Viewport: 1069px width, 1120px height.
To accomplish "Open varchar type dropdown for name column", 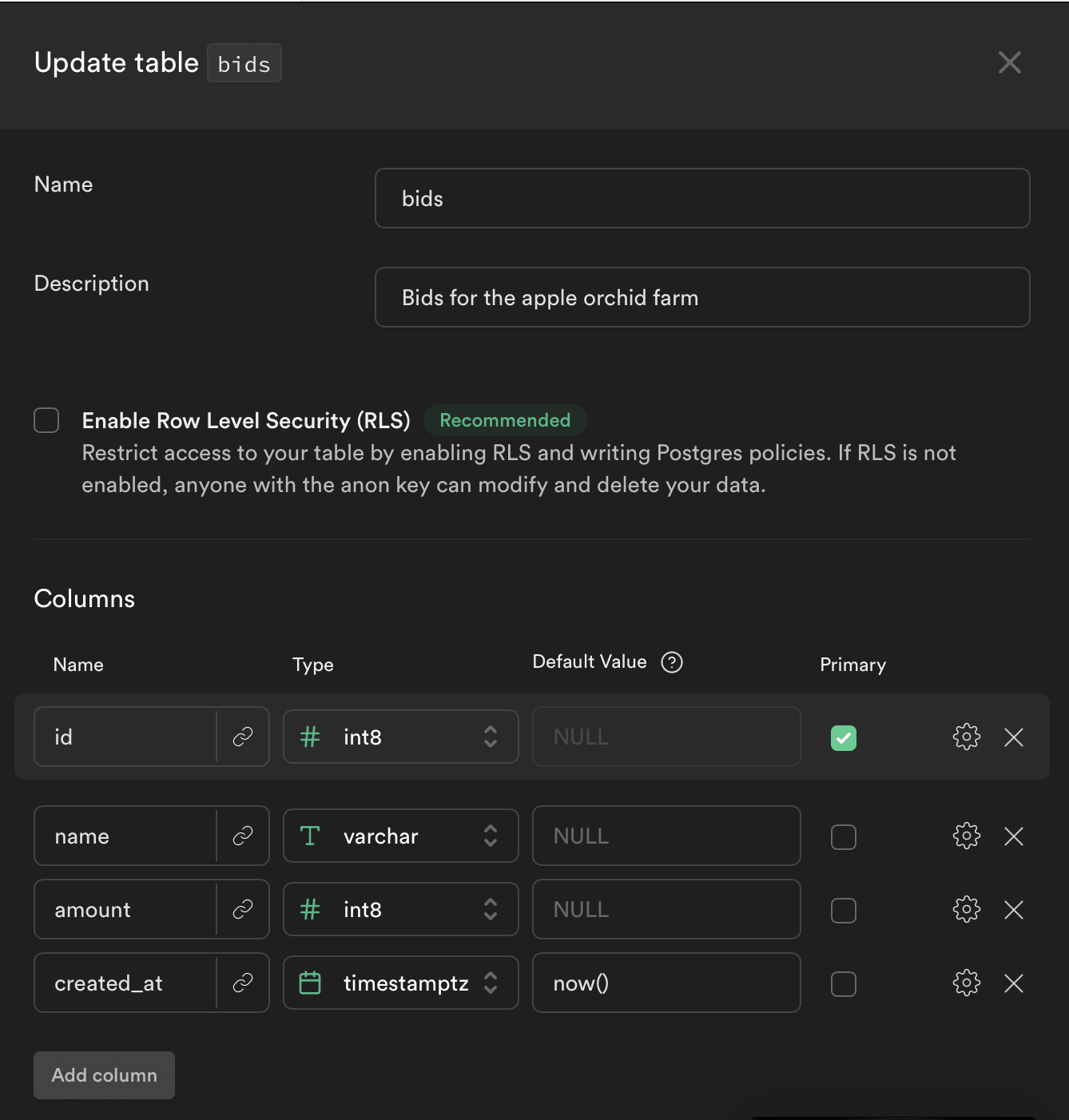I will (401, 836).
